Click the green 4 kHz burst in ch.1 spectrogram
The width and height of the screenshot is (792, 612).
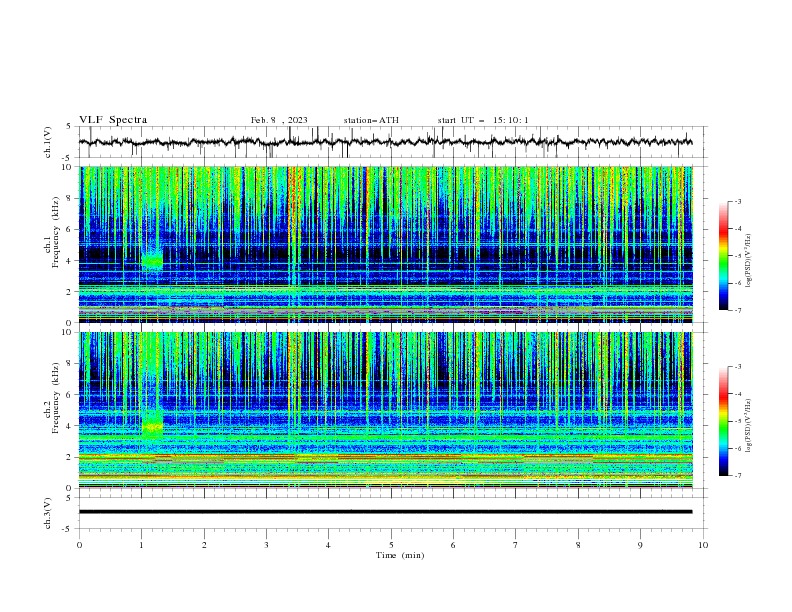point(152,261)
